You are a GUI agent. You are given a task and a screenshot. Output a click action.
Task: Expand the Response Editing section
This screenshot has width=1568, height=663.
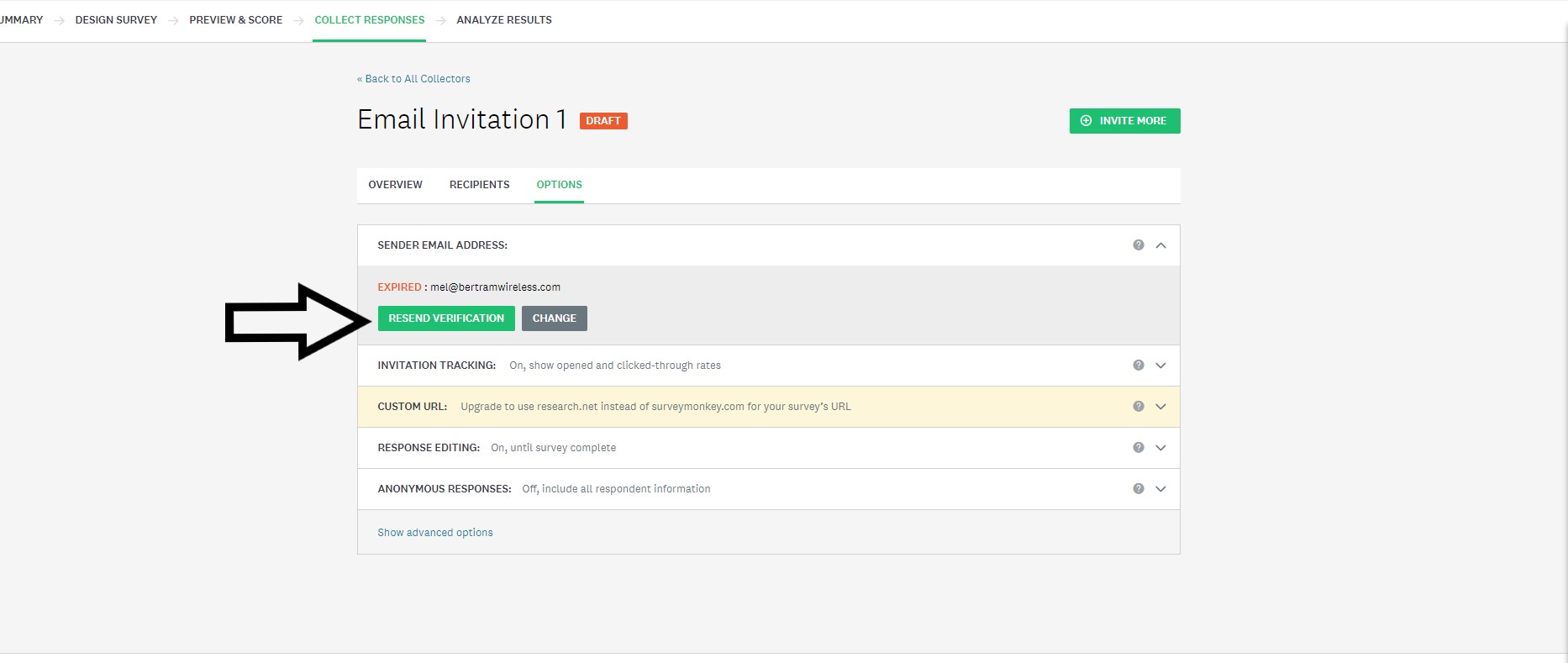[x=1160, y=448]
